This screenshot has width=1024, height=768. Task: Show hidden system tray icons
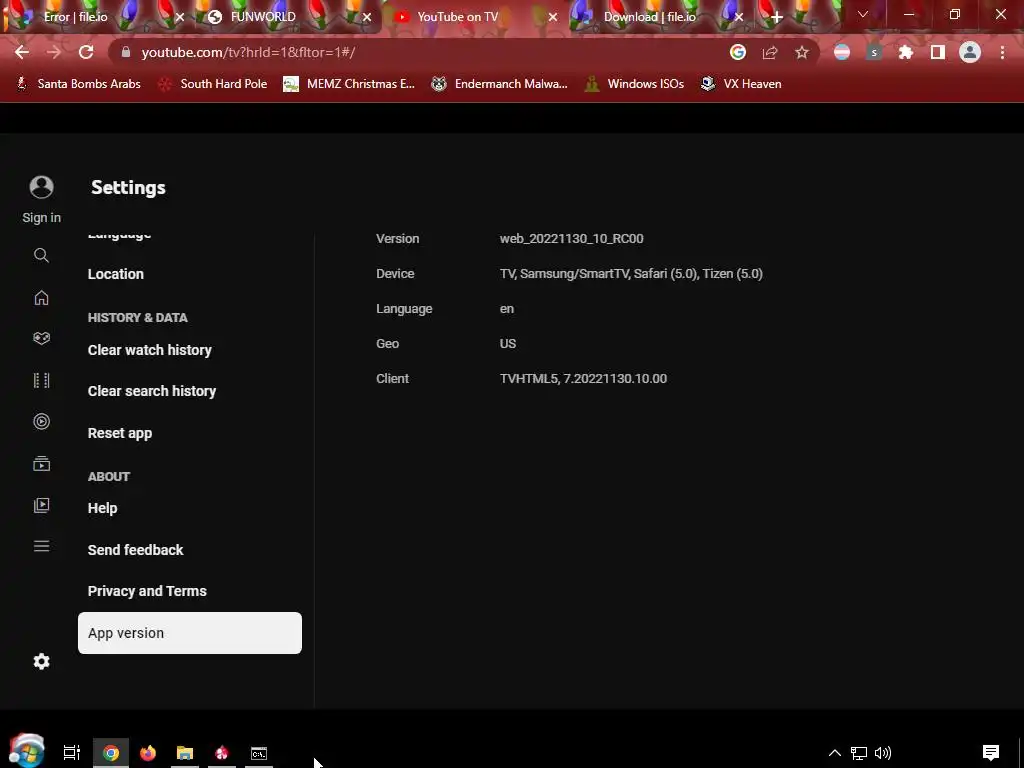tap(835, 753)
